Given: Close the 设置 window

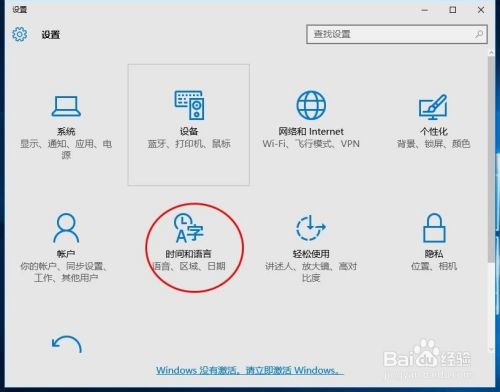Looking at the screenshot, I should [481, 10].
